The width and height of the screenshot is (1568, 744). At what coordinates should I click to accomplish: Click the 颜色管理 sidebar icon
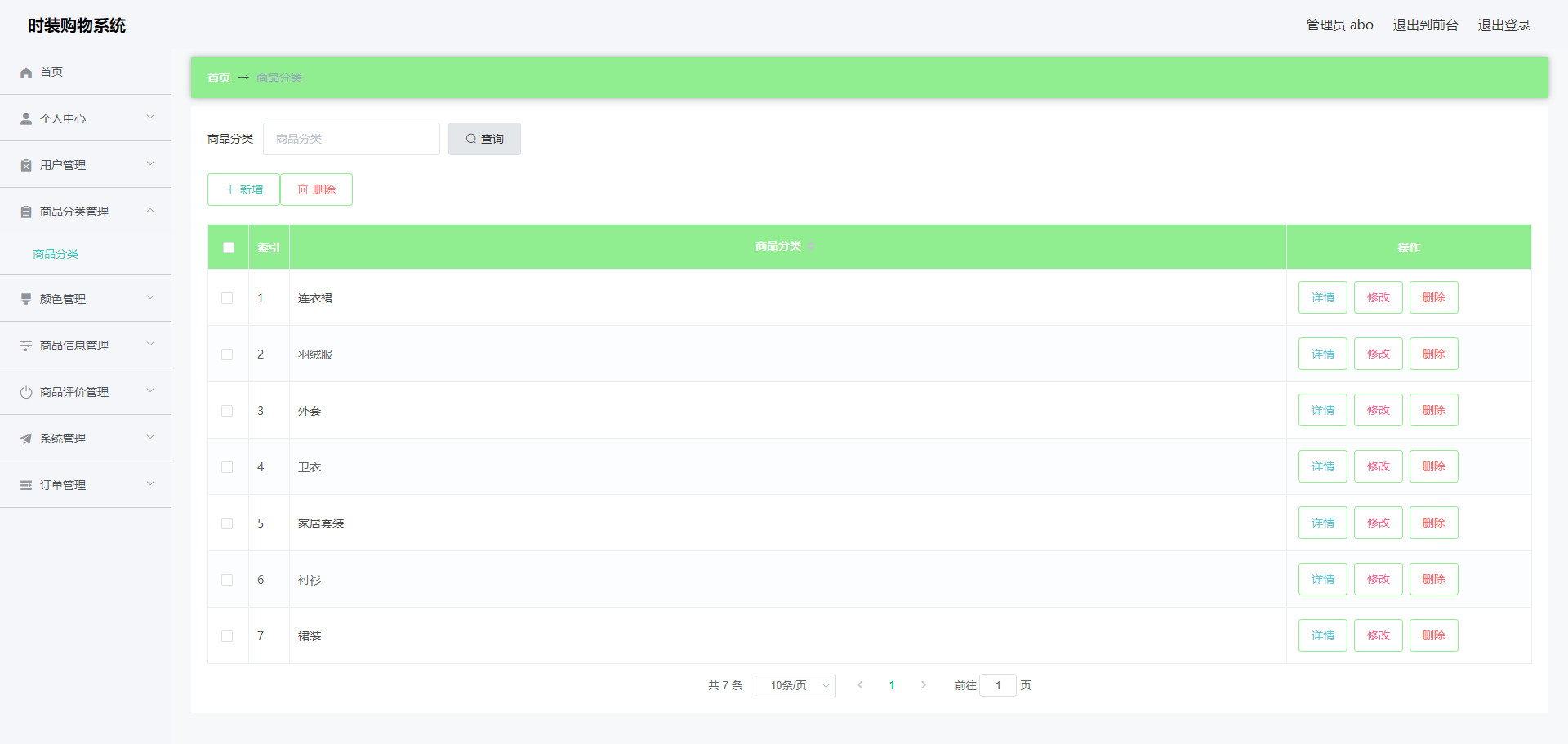(26, 300)
